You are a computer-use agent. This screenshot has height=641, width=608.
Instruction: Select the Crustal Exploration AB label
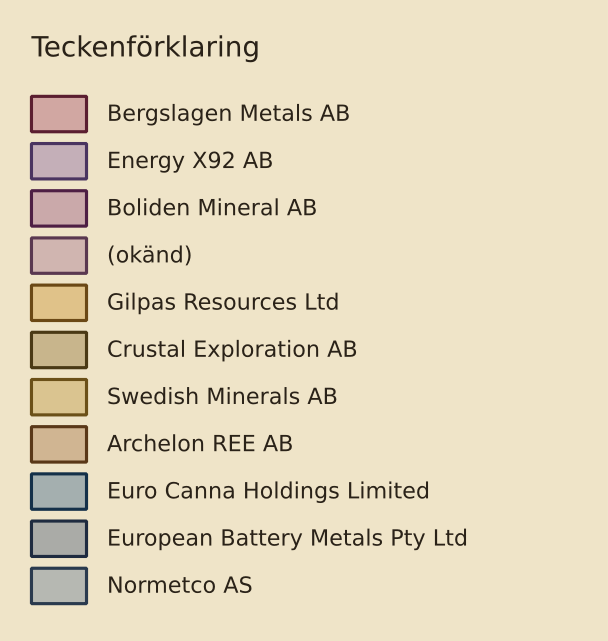tap(232, 350)
